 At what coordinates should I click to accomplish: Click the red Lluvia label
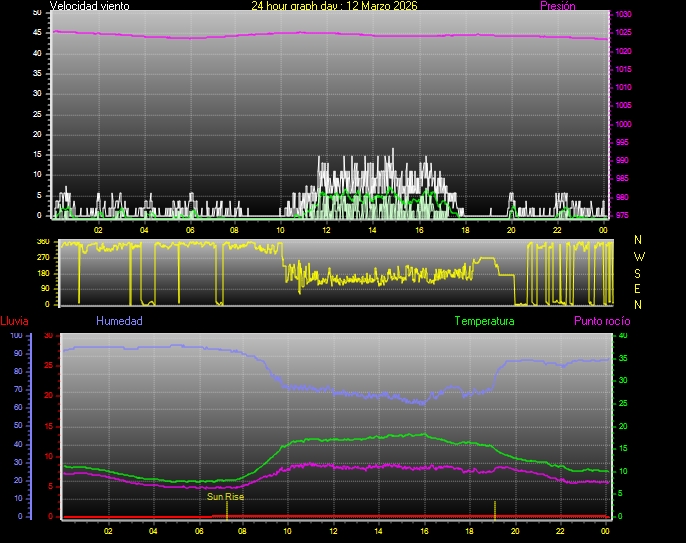(14, 321)
